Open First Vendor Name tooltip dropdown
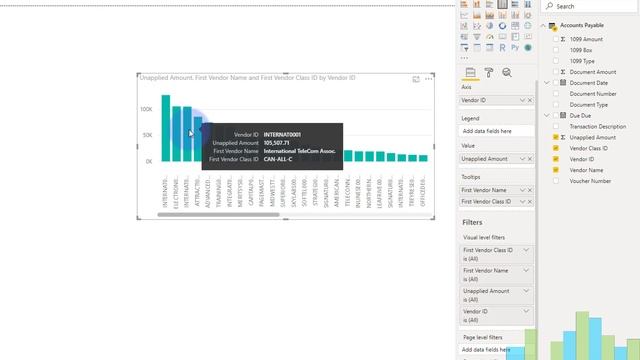Viewport: 640px width, 360px height. point(522,190)
